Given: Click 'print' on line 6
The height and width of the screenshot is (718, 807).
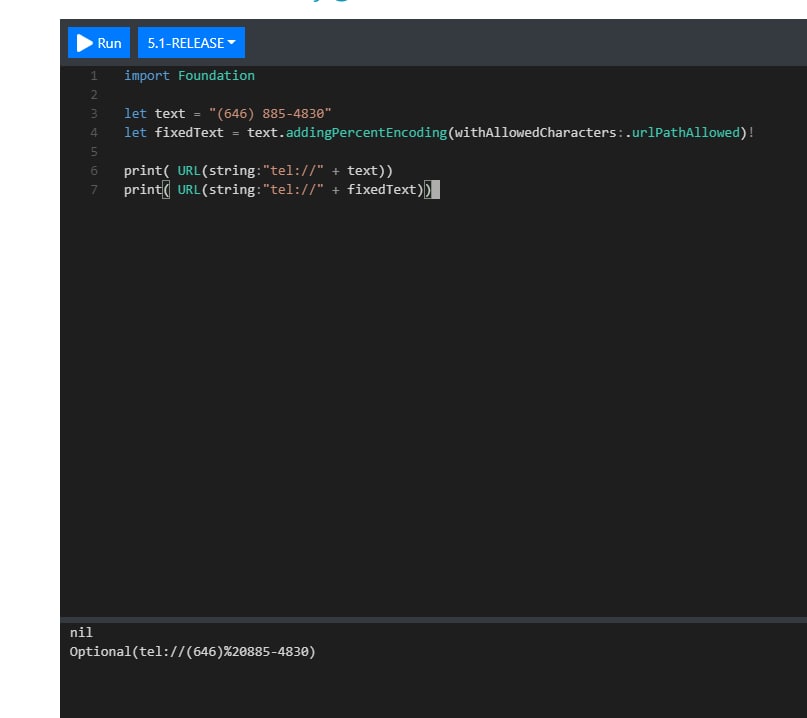Looking at the screenshot, I should click(x=143, y=171).
